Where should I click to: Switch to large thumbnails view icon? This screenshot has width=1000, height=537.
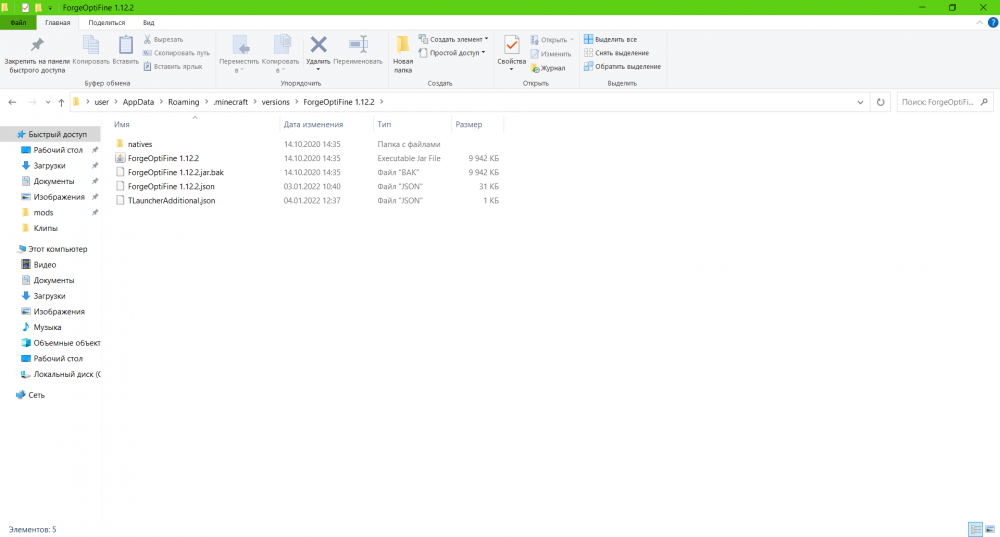click(990, 529)
